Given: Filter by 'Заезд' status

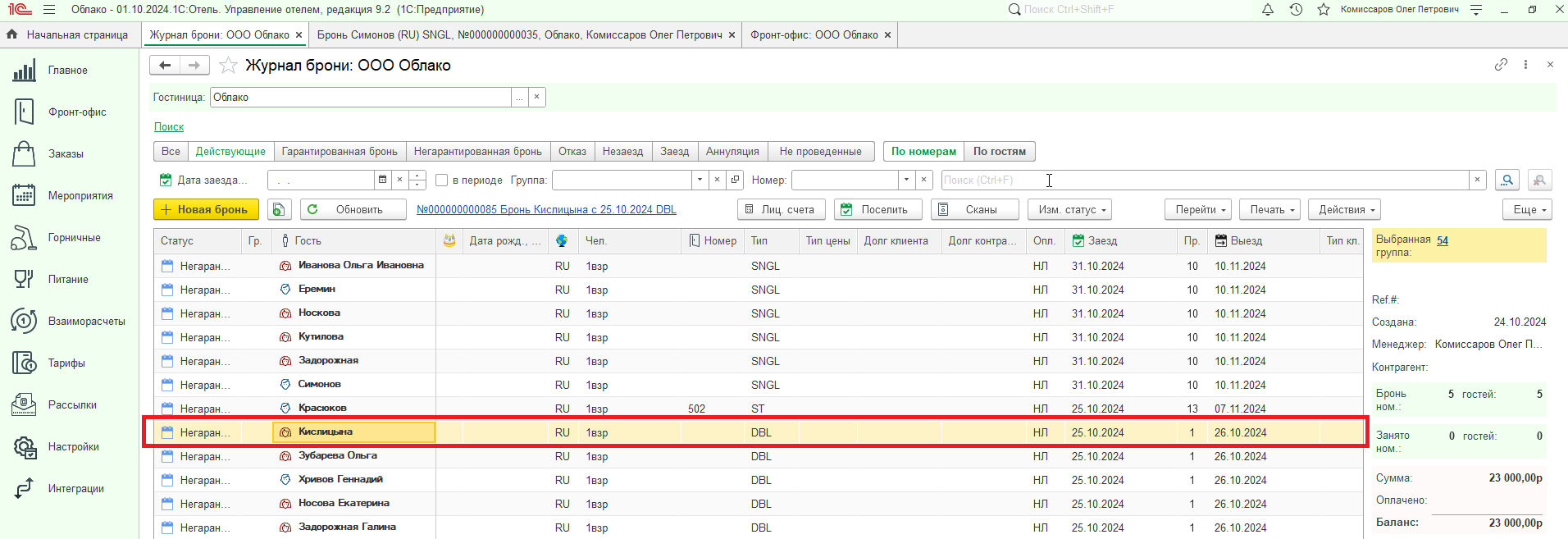Looking at the screenshot, I should (x=675, y=152).
